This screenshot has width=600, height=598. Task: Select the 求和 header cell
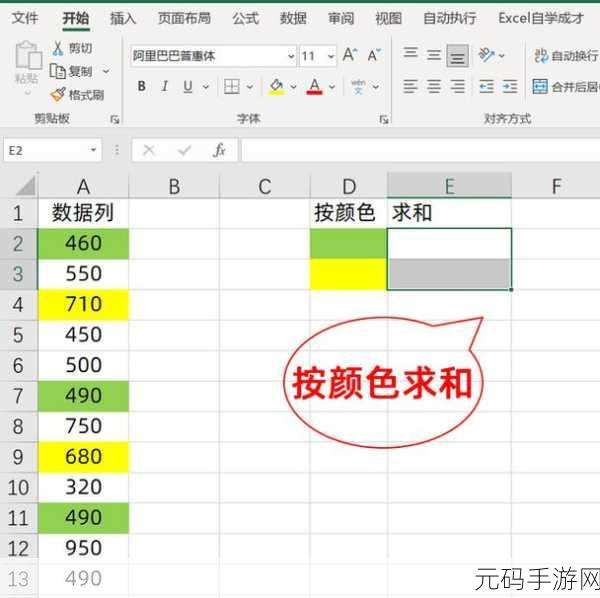[x=449, y=213]
